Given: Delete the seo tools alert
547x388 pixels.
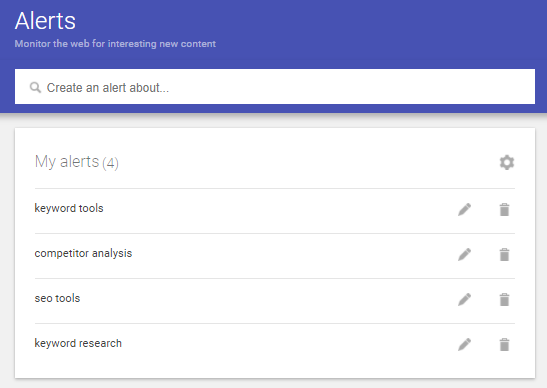Looking at the screenshot, I should click(504, 299).
